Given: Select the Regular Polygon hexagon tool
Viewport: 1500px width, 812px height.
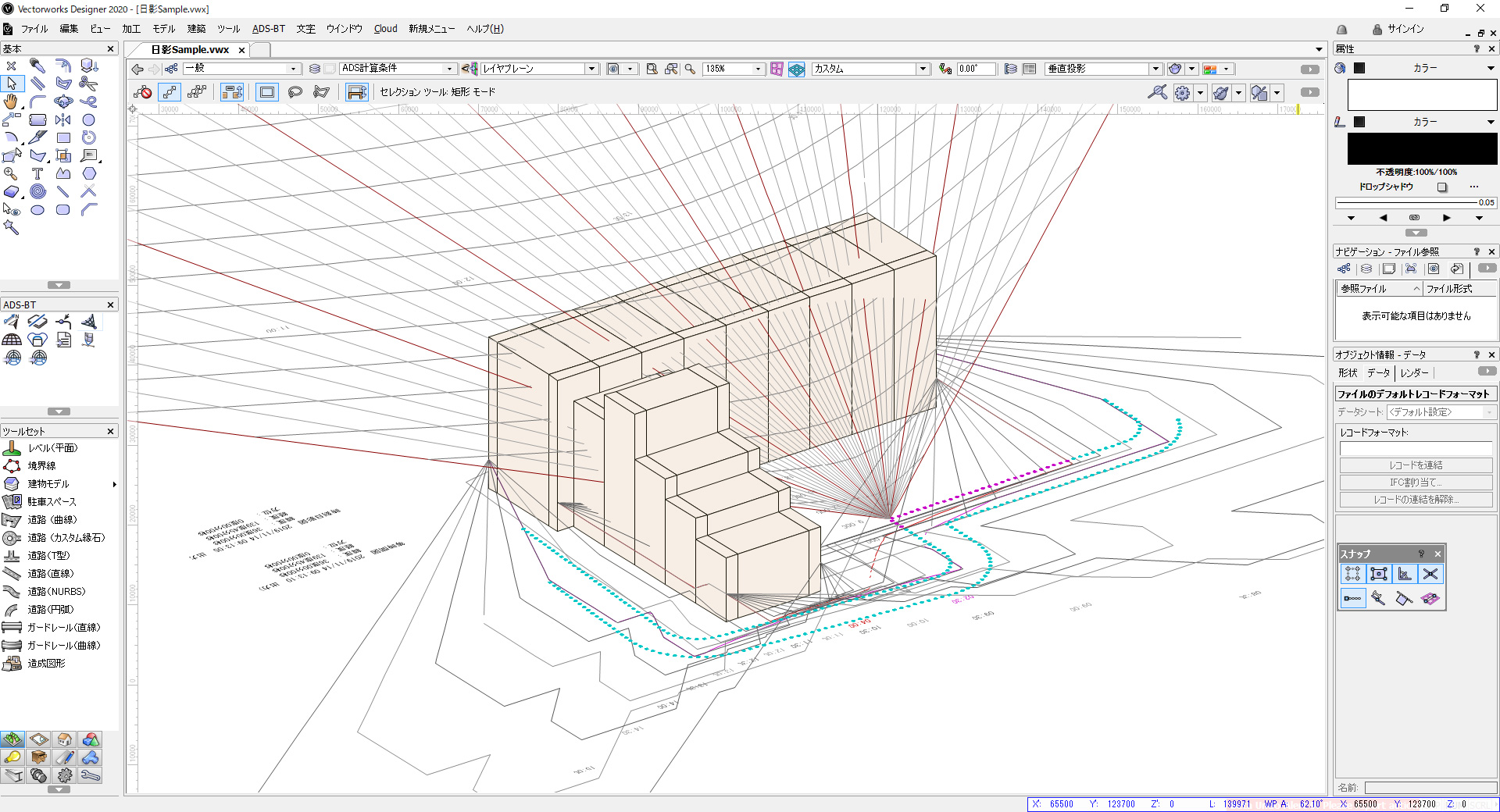Looking at the screenshot, I should click(x=88, y=173).
